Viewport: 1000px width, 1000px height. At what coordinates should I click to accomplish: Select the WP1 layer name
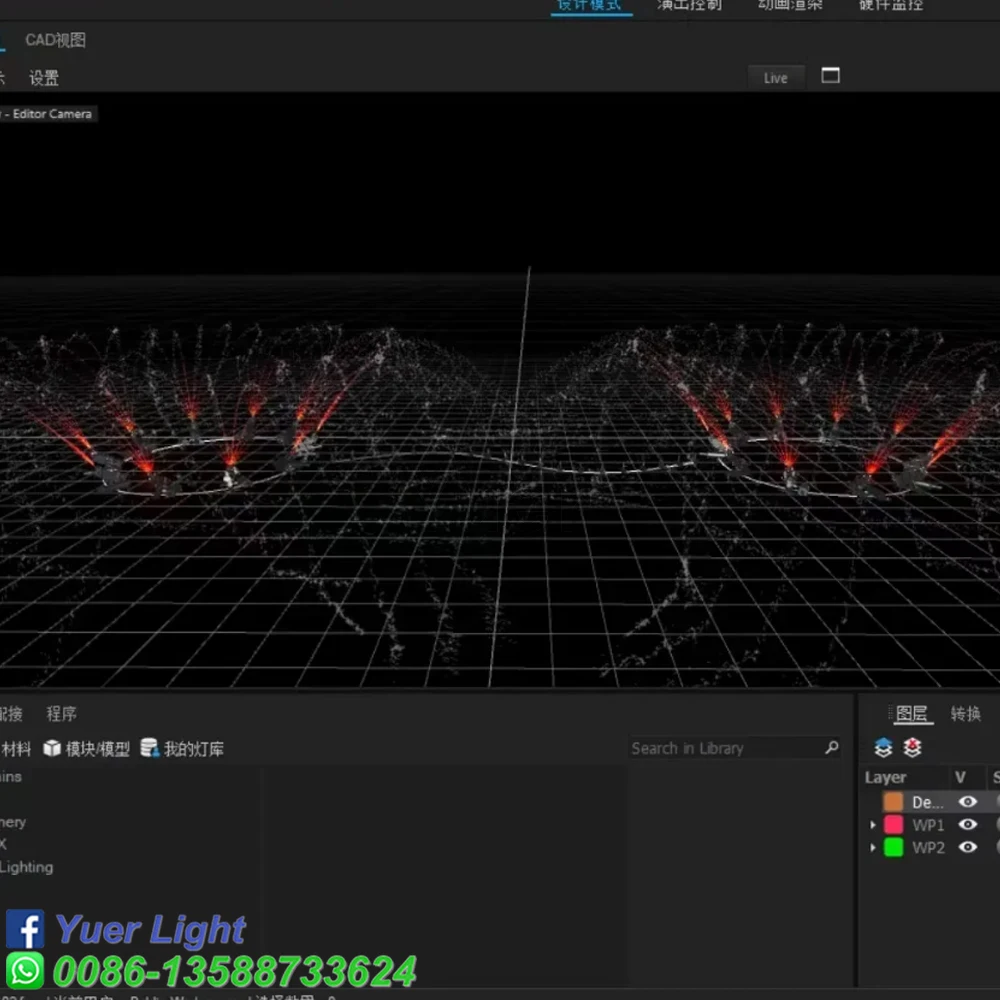pyautogui.click(x=928, y=825)
